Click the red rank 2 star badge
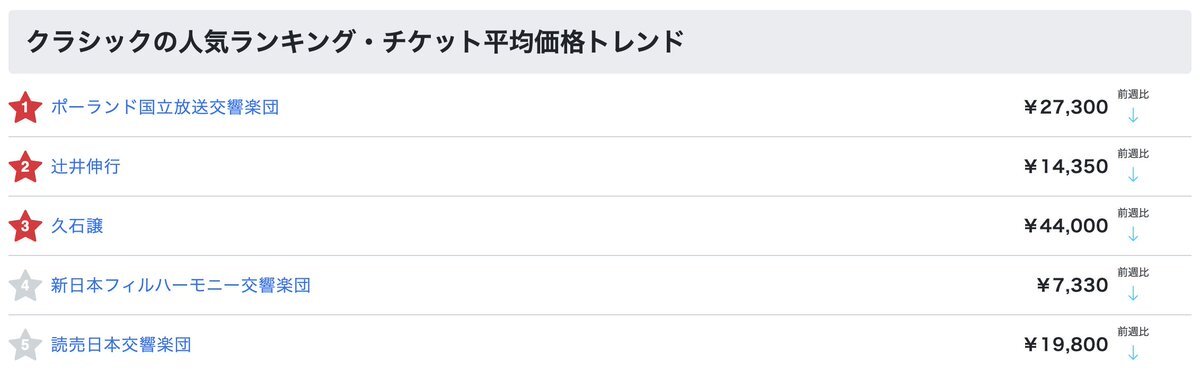 [x=24, y=167]
